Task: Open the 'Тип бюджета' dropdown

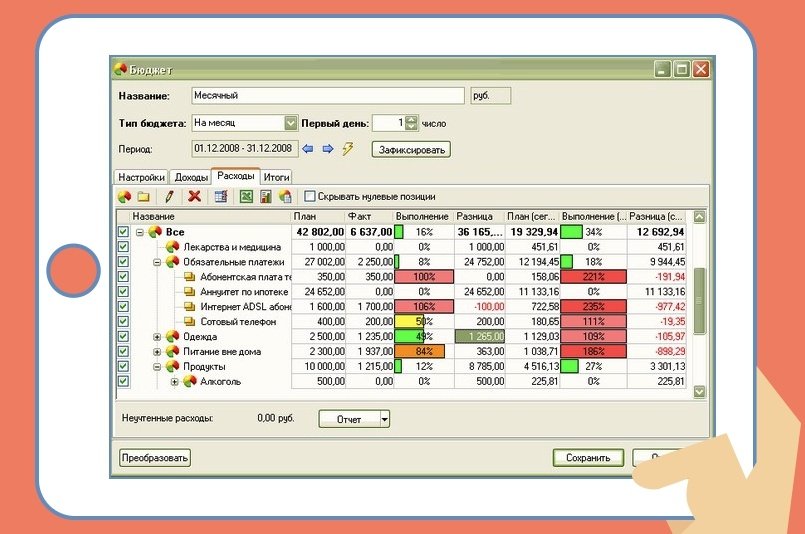Action: tap(291, 123)
